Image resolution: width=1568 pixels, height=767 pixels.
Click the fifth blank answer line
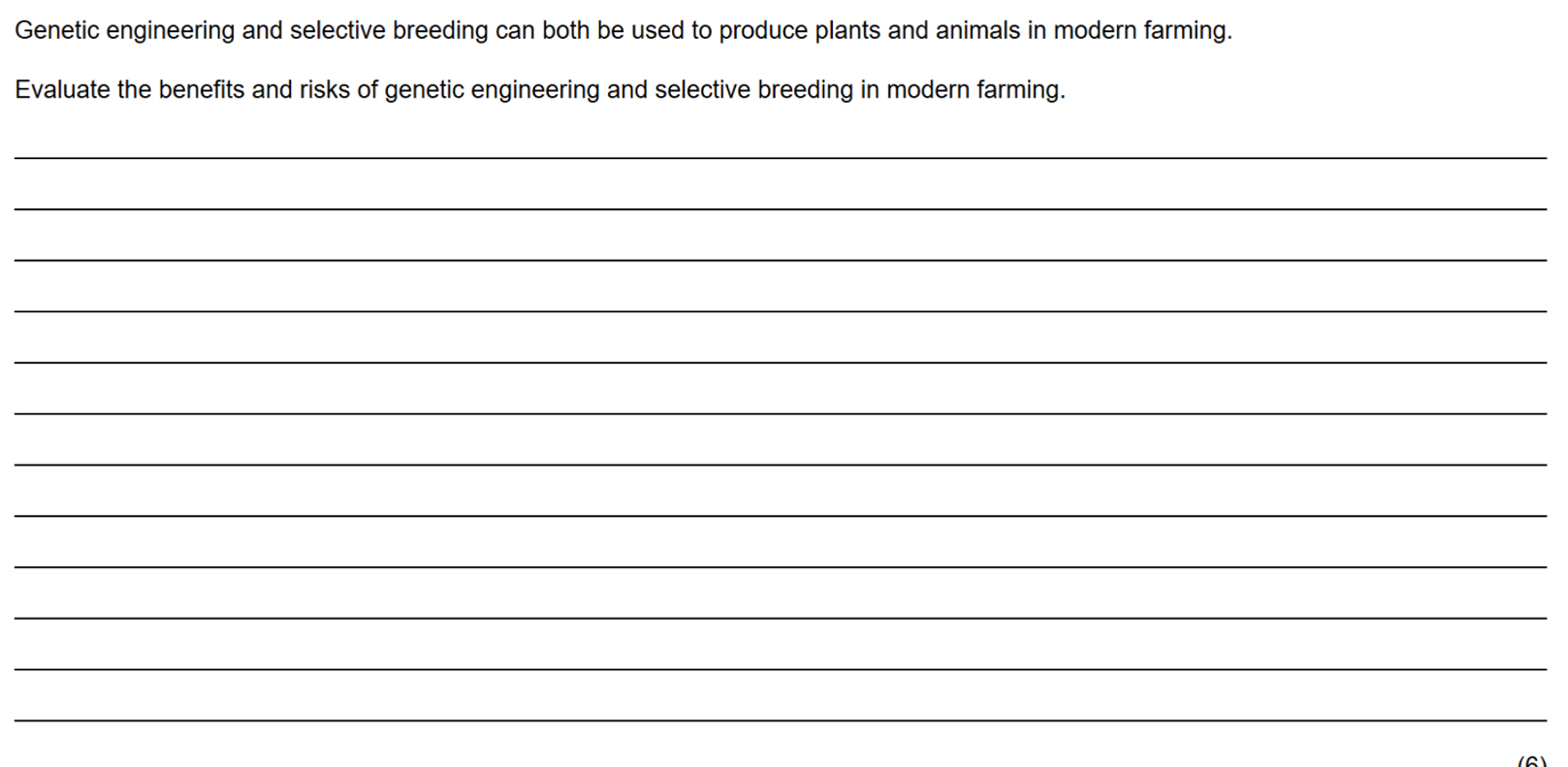[781, 363]
